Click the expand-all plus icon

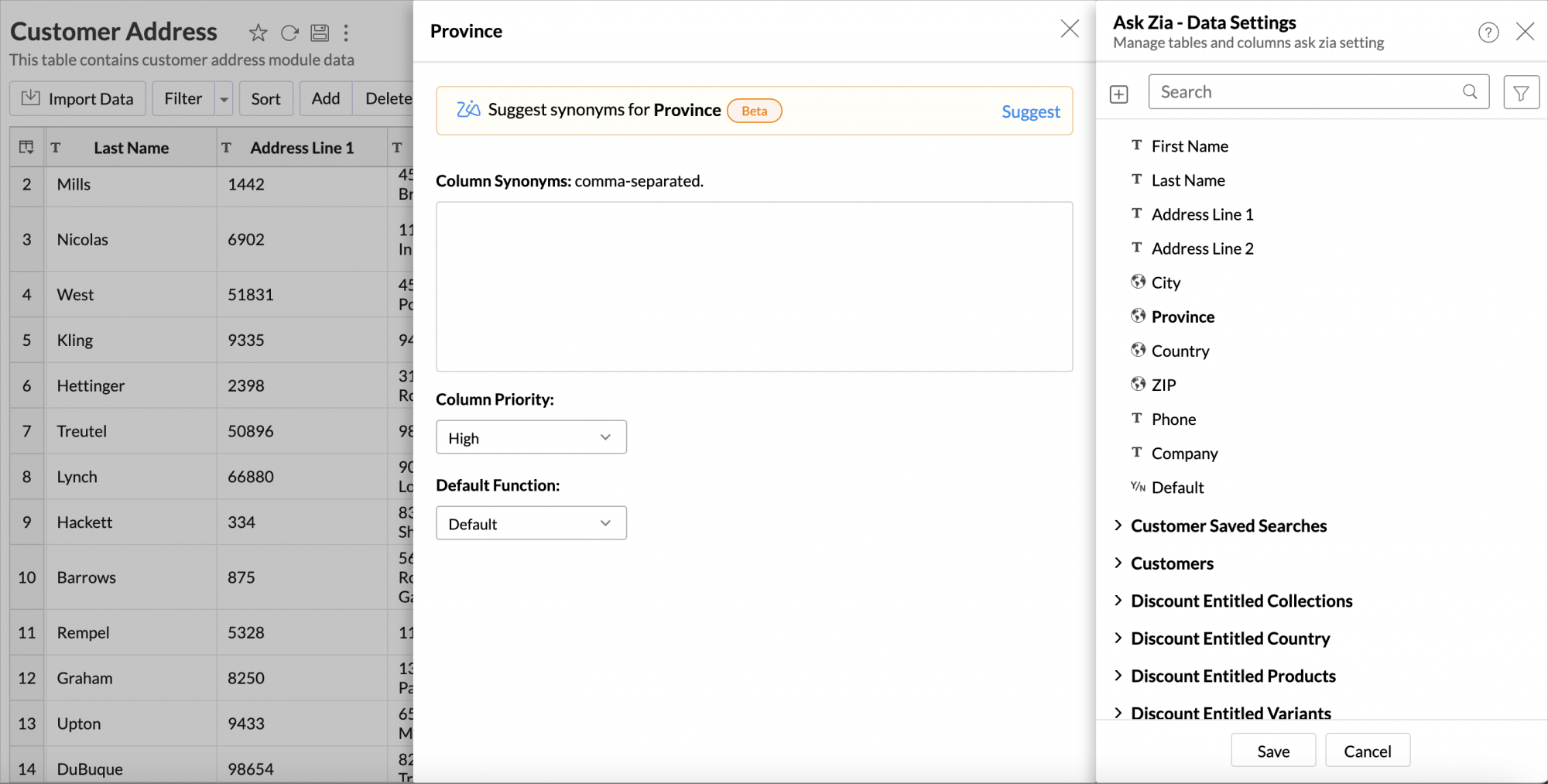click(x=1118, y=94)
